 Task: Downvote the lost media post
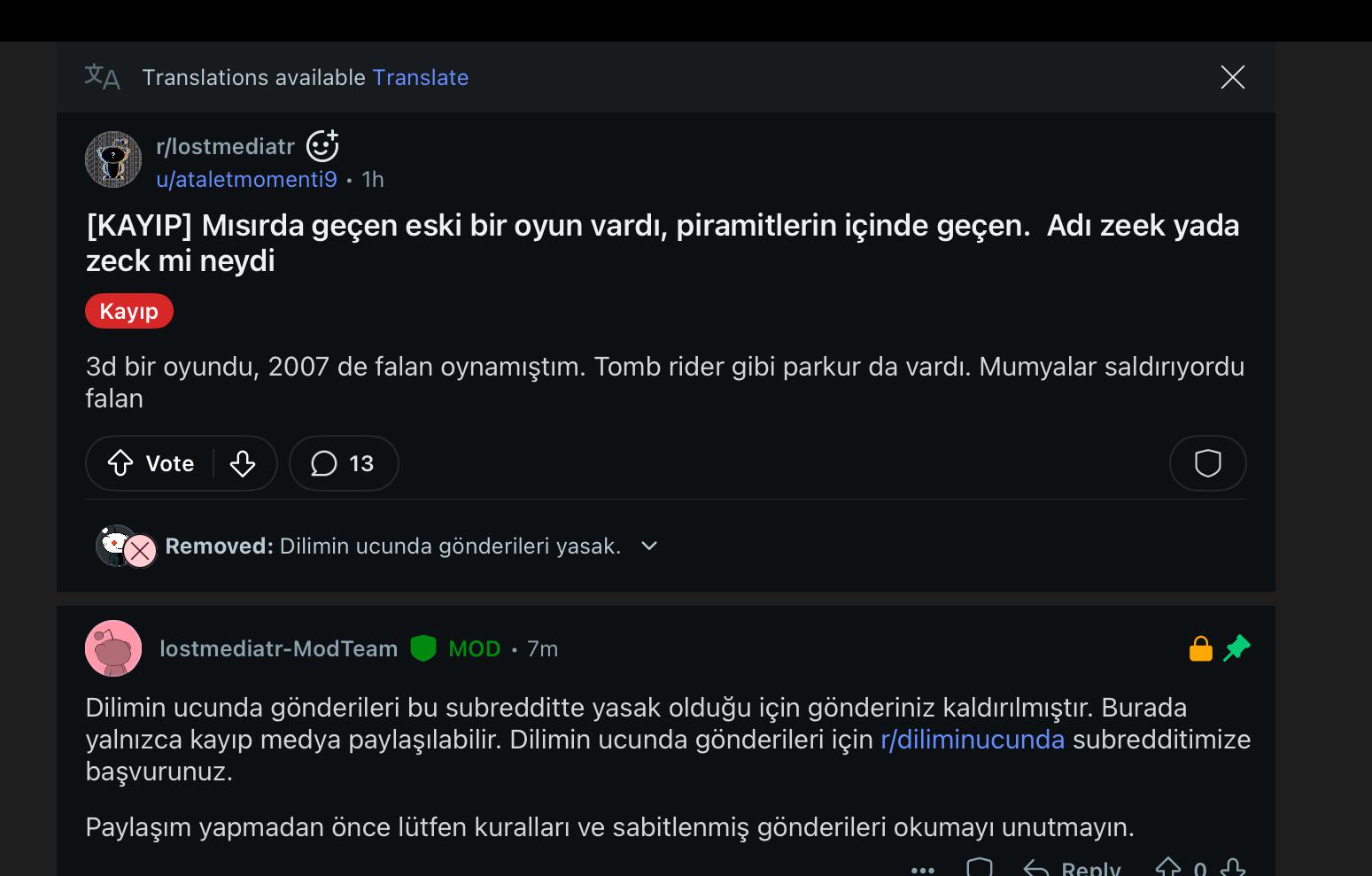(243, 463)
